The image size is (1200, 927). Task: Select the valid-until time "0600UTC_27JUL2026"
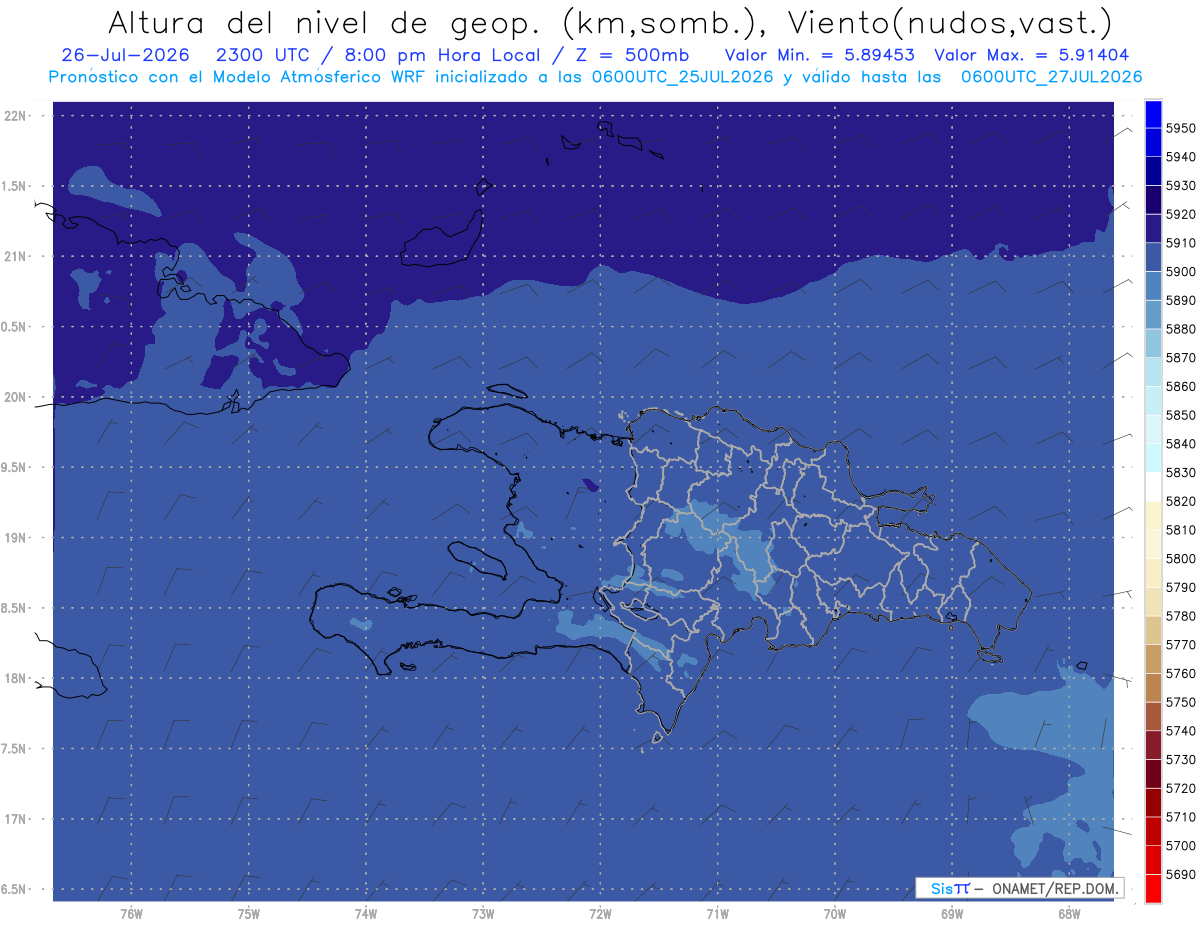(x=1050, y=77)
